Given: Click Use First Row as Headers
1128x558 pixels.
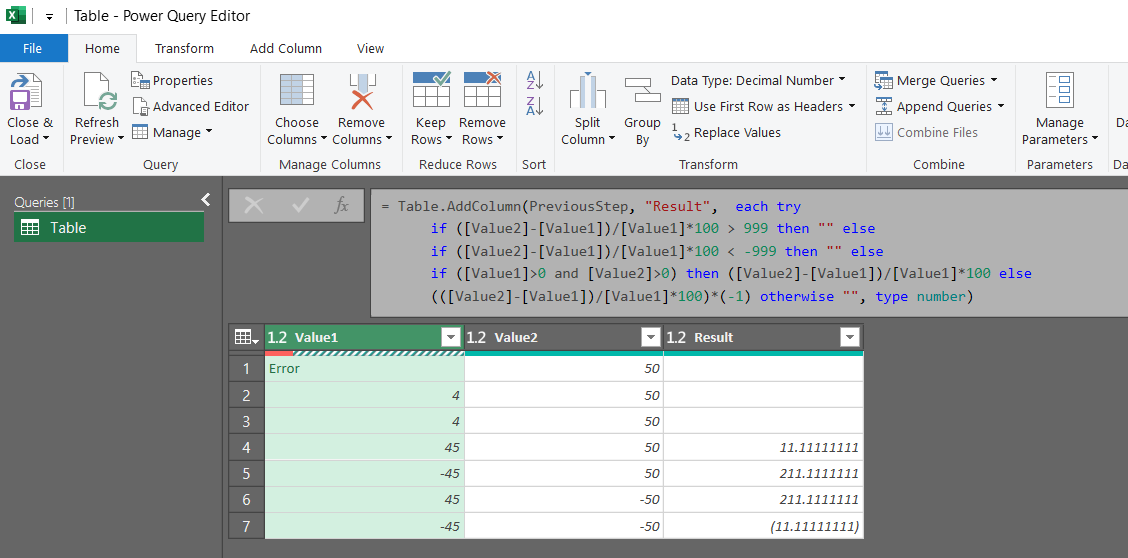Looking at the screenshot, I should (x=763, y=106).
